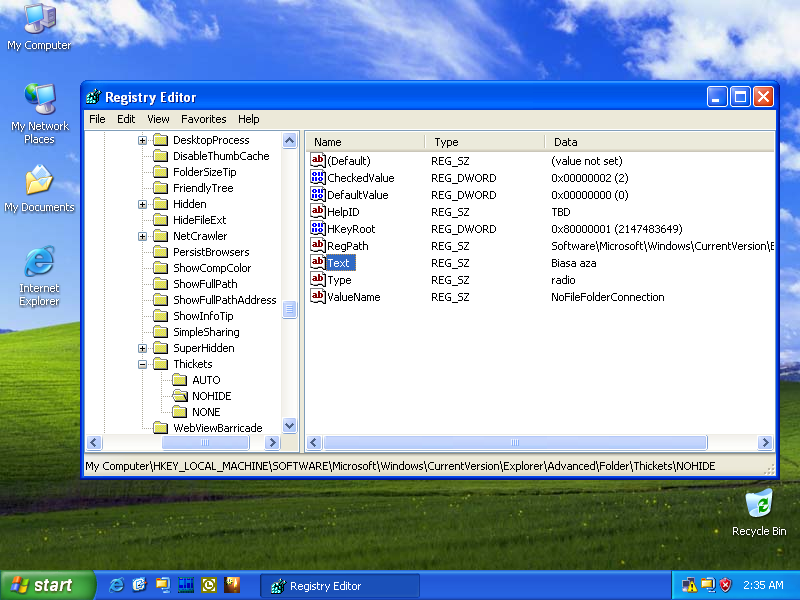
Task: Select the DefaultValue DWORD icon
Action: point(317,194)
